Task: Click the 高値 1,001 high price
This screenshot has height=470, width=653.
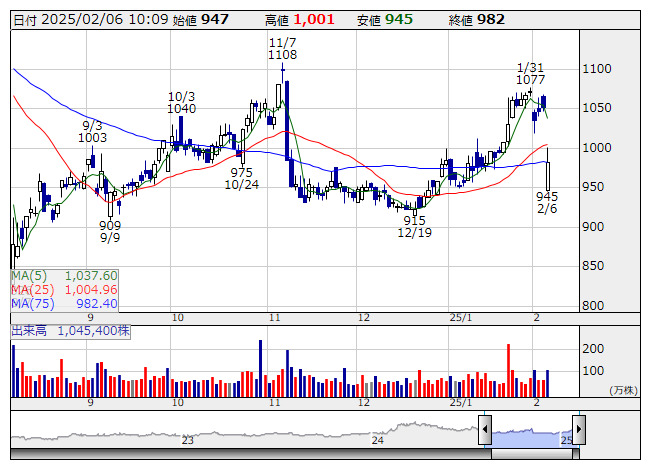Action: pos(300,20)
